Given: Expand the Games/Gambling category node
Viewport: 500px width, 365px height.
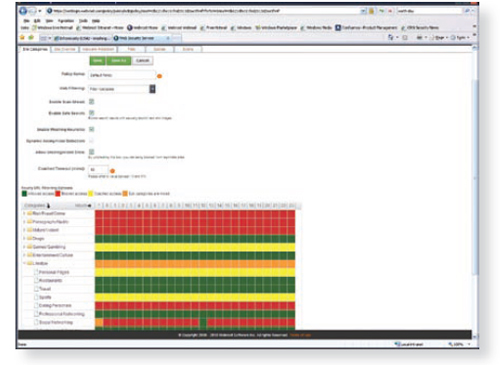Looking at the screenshot, I should pyautogui.click(x=24, y=247).
